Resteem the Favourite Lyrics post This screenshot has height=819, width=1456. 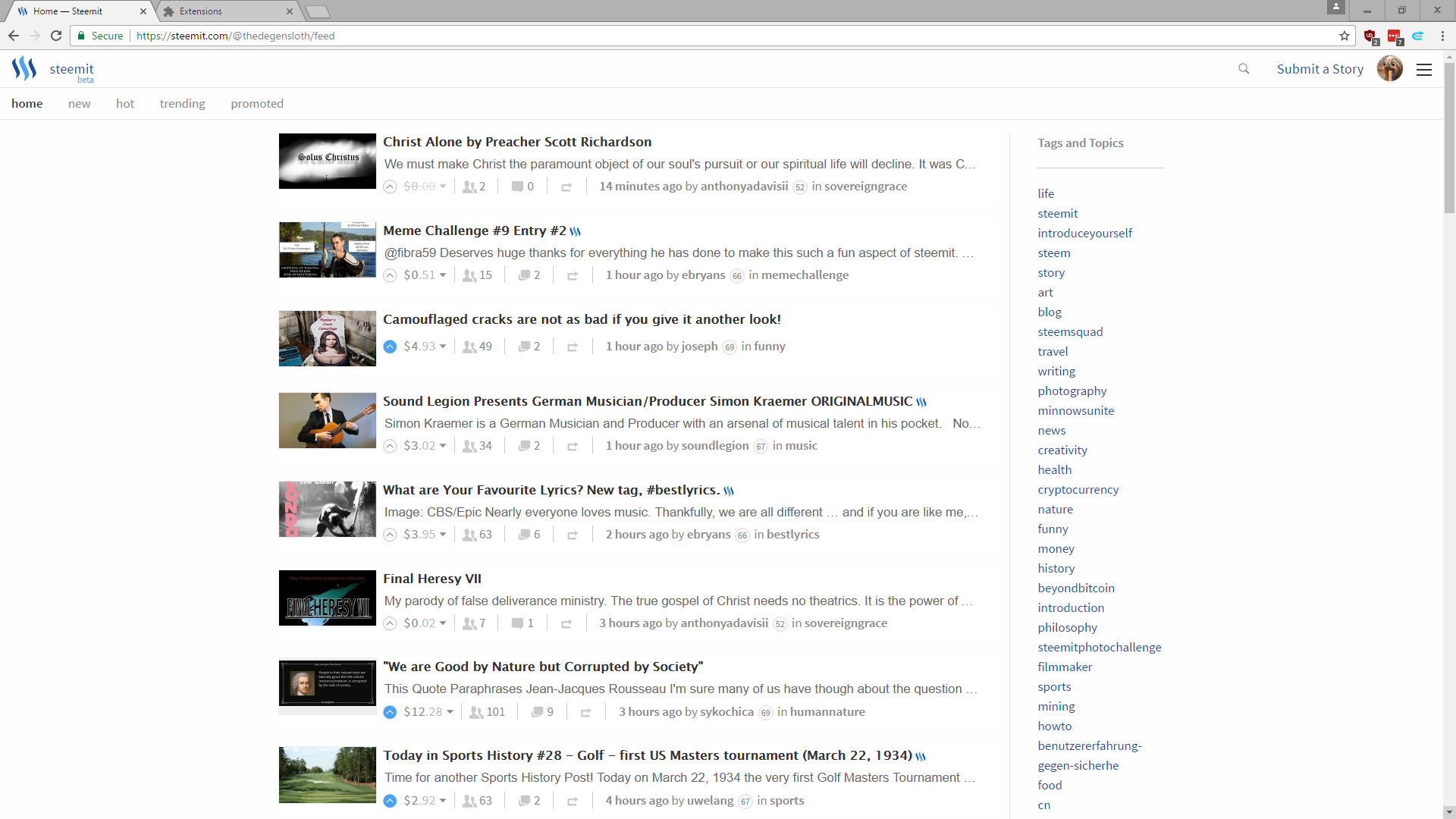573,535
